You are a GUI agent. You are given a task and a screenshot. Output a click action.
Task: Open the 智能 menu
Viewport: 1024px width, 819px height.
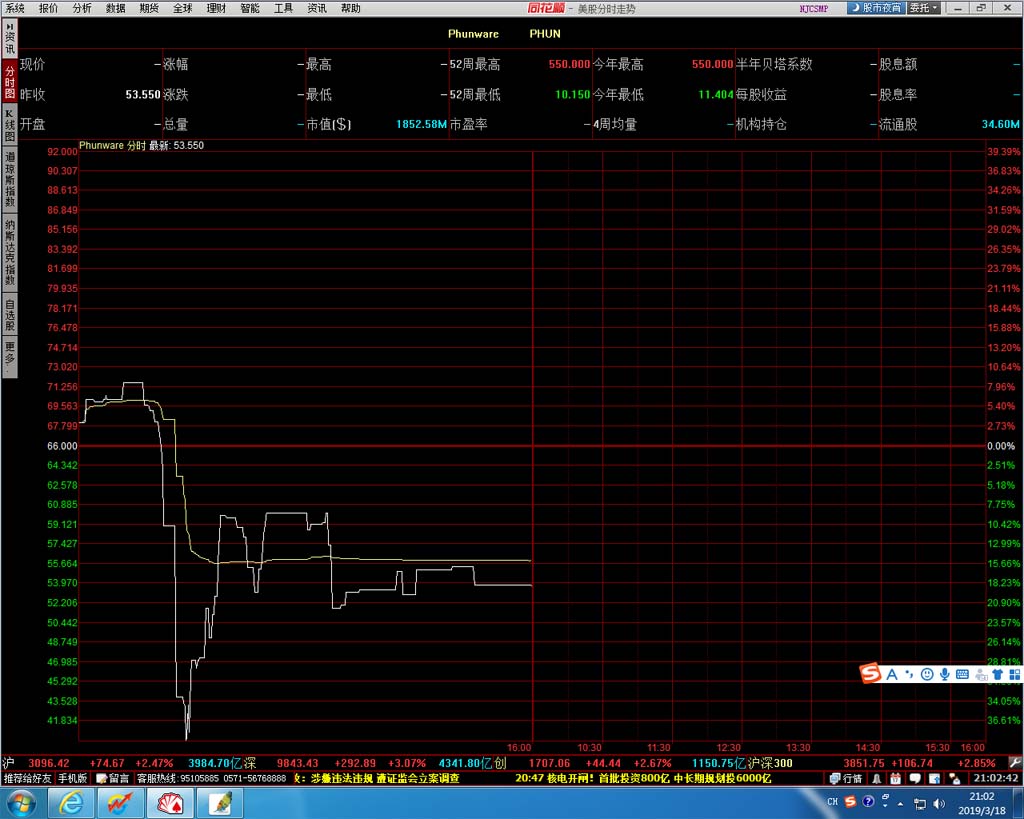[x=249, y=8]
